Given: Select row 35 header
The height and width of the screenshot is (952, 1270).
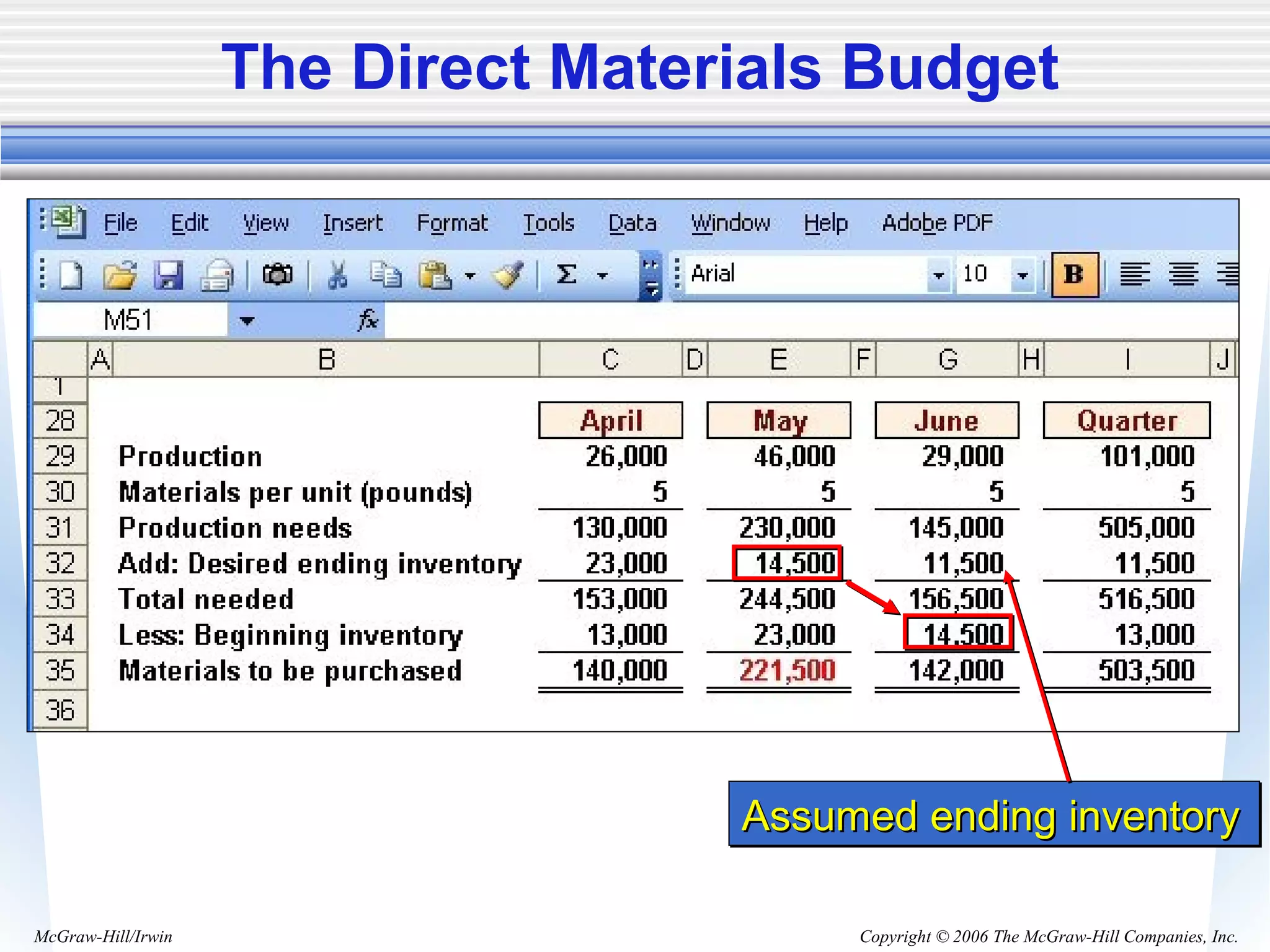Looking at the screenshot, I should pos(60,671).
